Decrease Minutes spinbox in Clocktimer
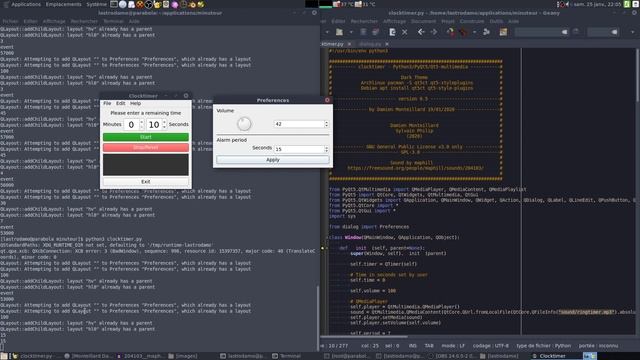The image size is (640, 360). coord(142,127)
